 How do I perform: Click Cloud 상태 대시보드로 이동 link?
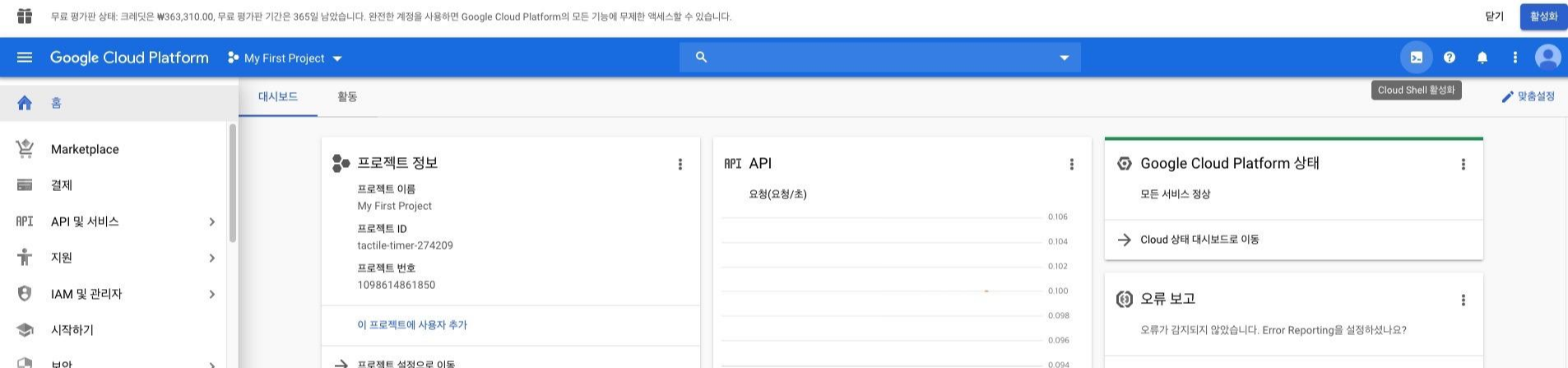tap(1199, 240)
